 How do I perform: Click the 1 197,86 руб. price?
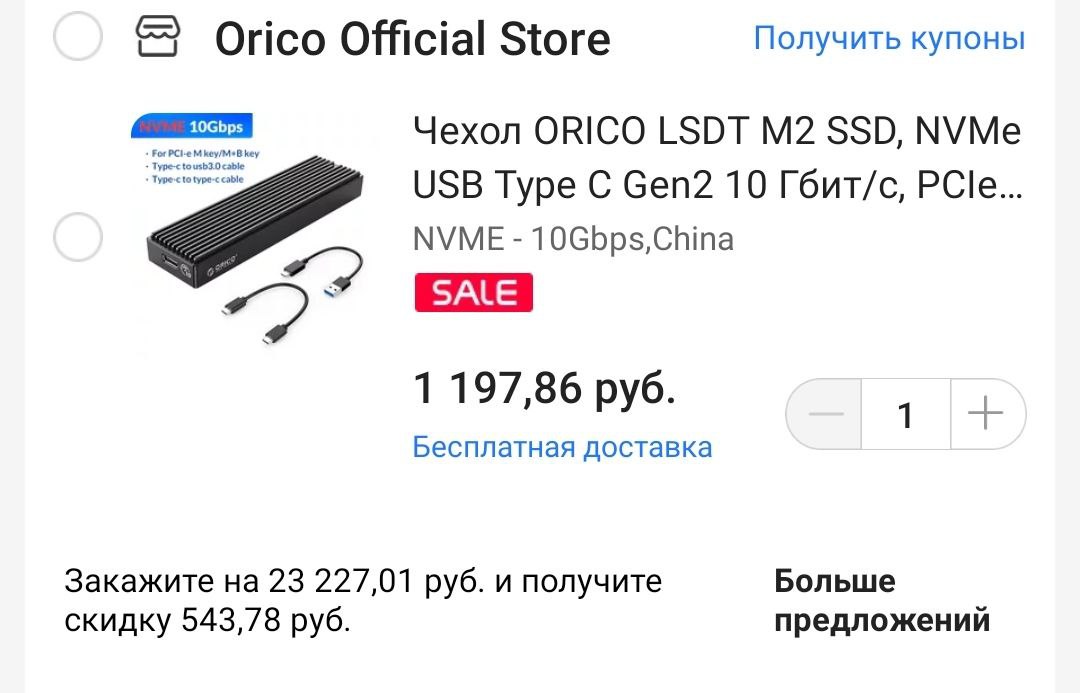pos(544,388)
